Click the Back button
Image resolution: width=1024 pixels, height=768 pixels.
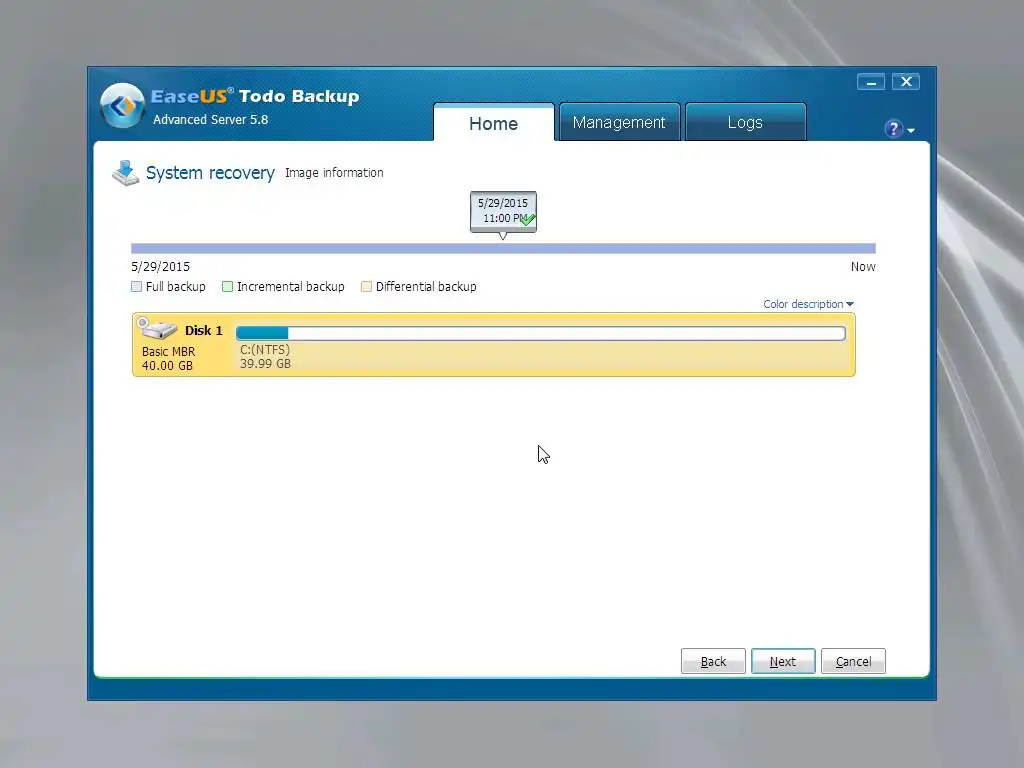point(713,662)
